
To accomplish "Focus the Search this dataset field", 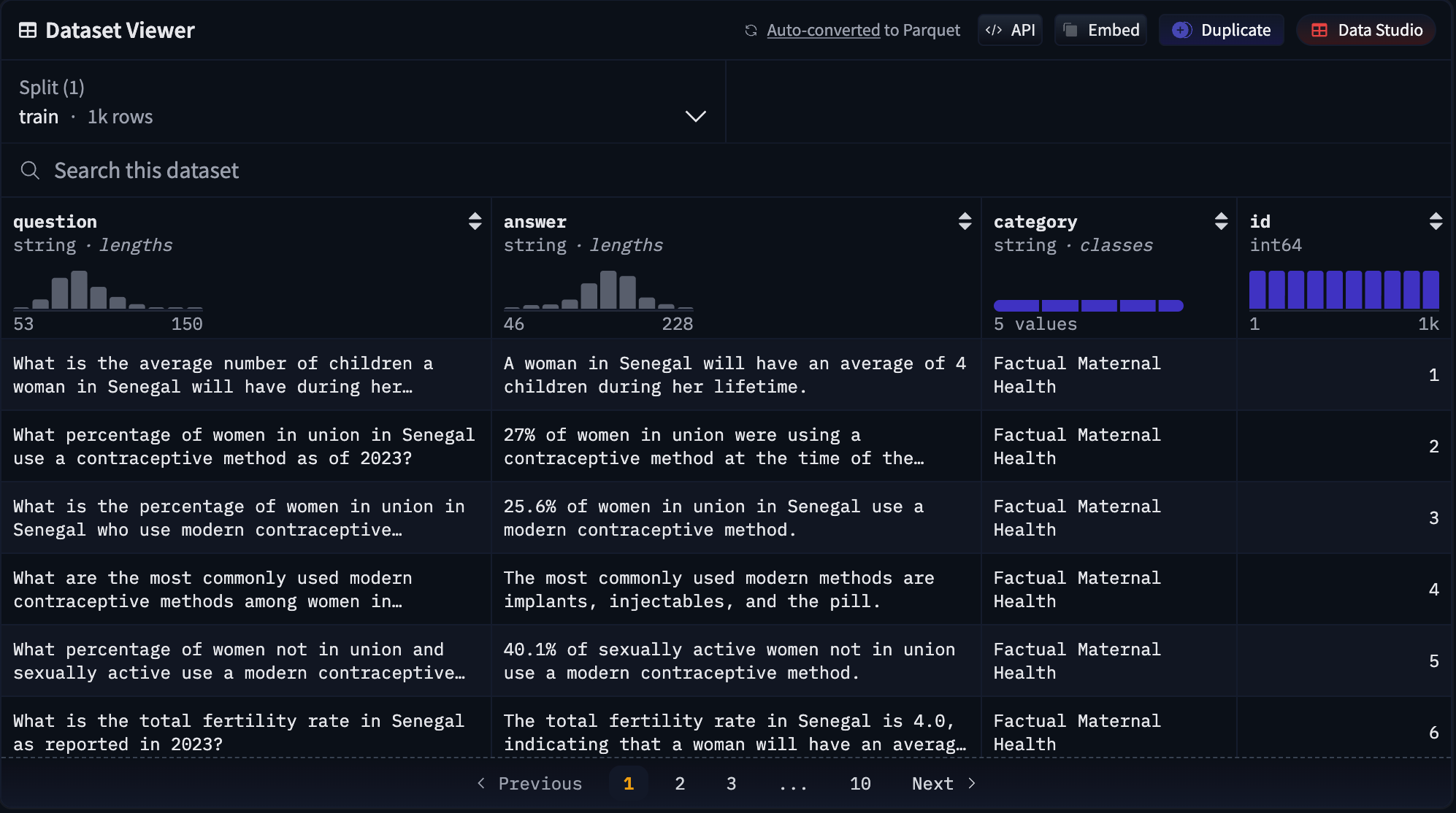I will [x=726, y=170].
